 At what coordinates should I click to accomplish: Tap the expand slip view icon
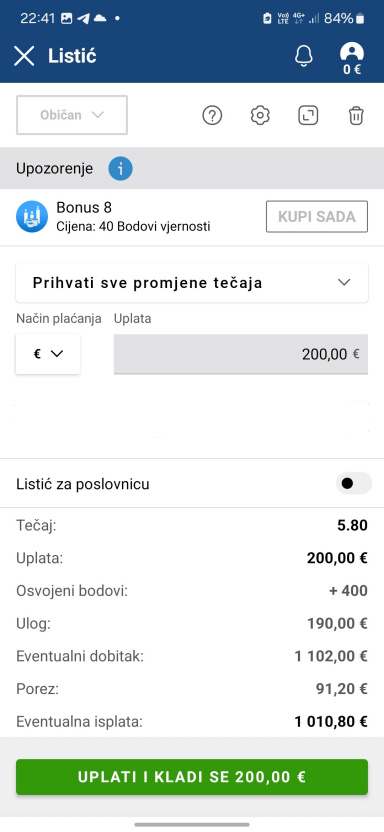308,115
